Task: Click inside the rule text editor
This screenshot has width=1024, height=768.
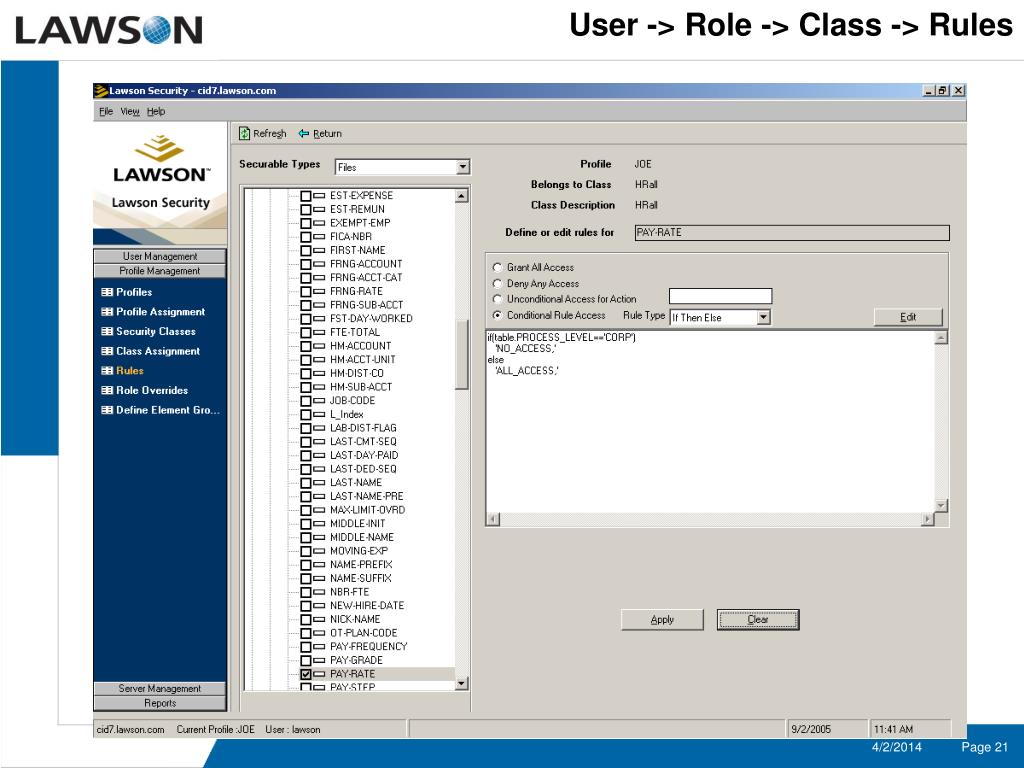Action: click(711, 421)
